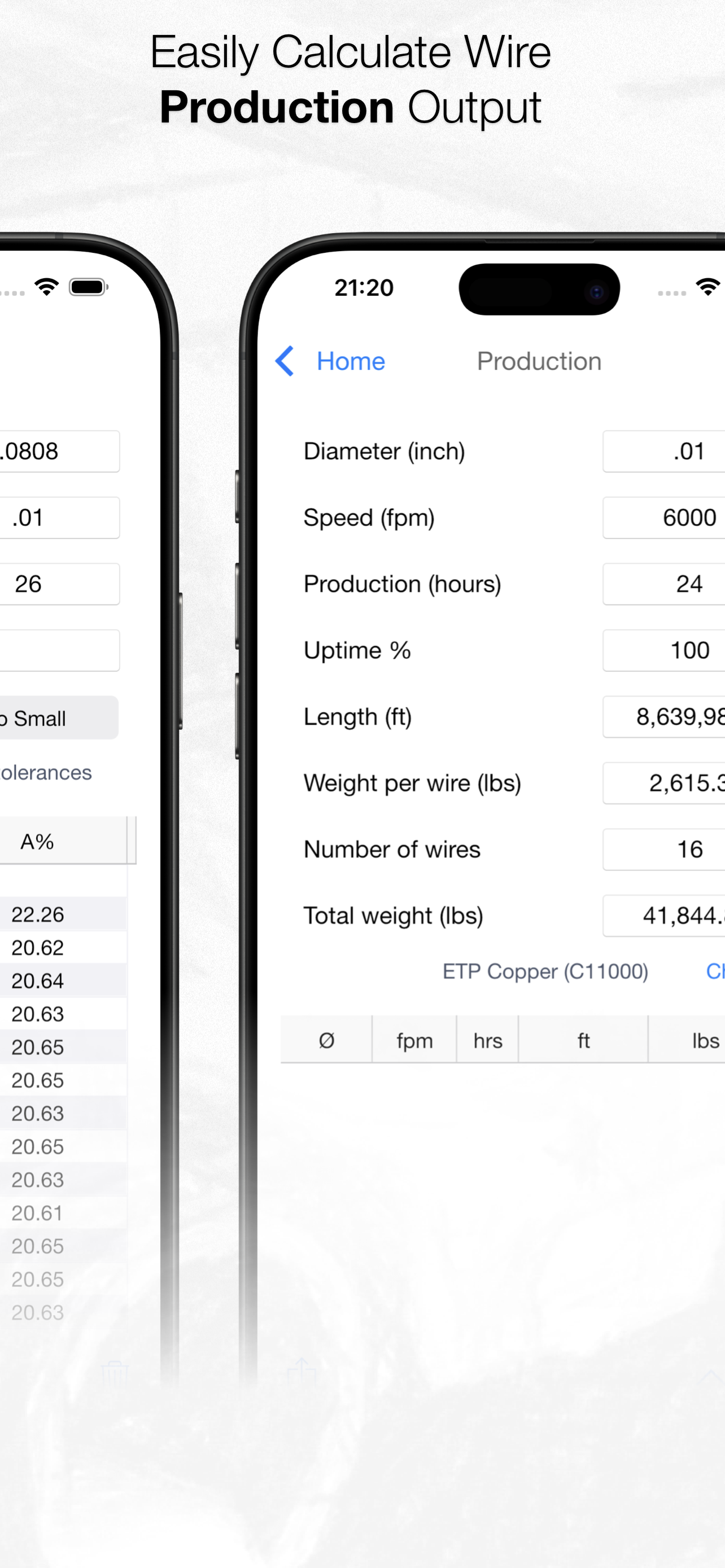Screen dimensions: 725x1568
Task: Select the 20.64 row on left phone
Action: (x=63, y=980)
